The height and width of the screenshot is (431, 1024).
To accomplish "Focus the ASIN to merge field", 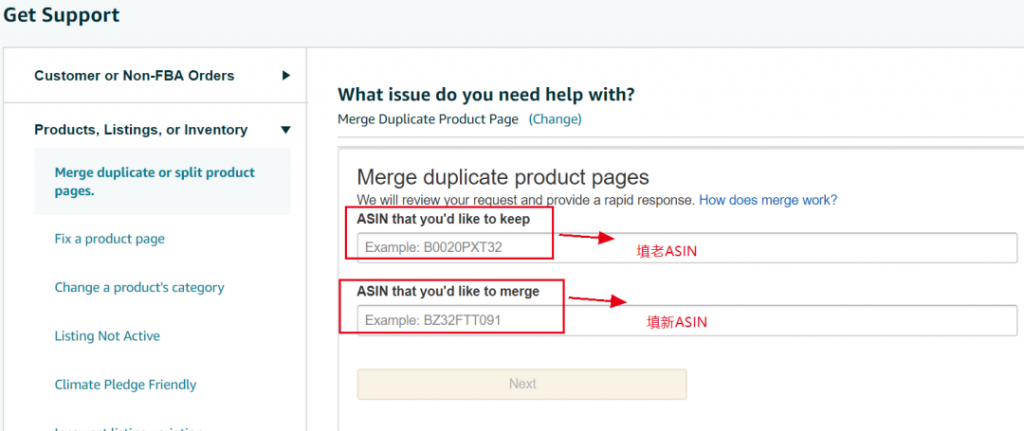I will click(x=687, y=320).
